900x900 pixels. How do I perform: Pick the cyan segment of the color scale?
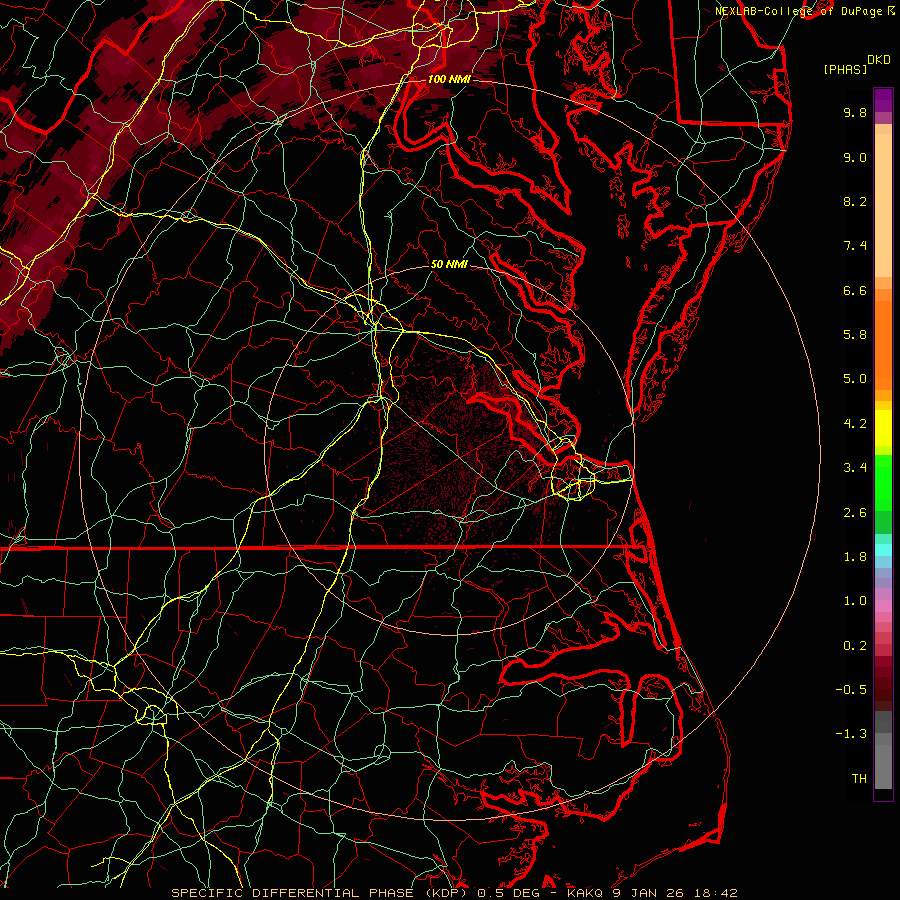(883, 550)
